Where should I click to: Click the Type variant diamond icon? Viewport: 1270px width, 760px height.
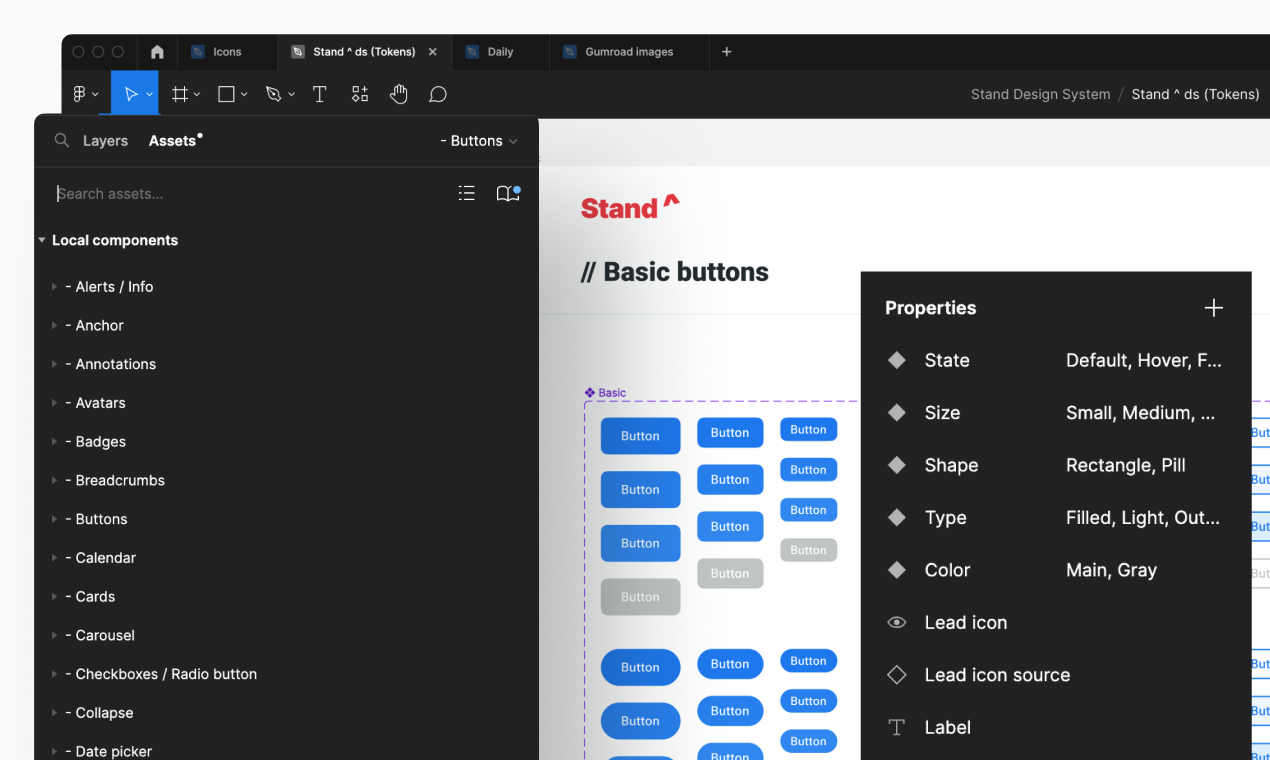point(897,518)
